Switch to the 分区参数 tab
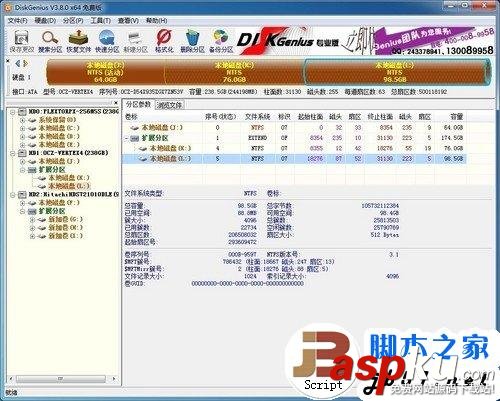500x401 pixels. [x=138, y=104]
